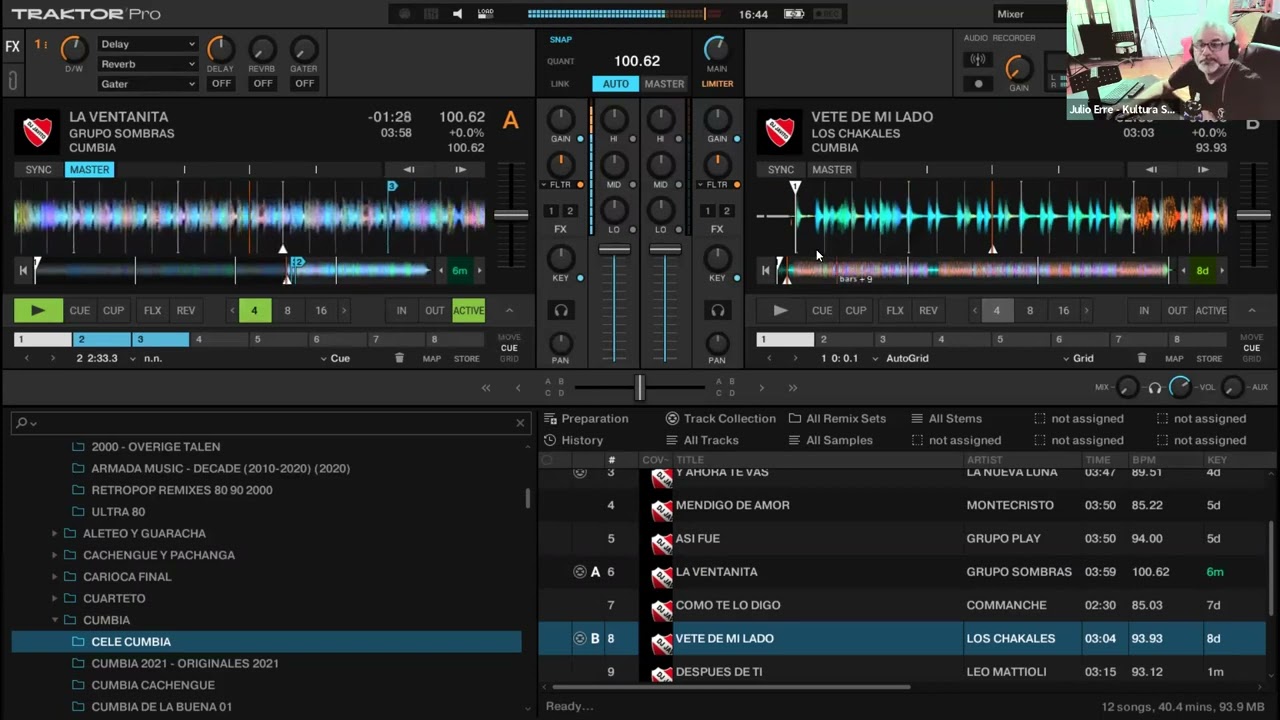Toggle MASTER on deck A
Viewport: 1280px width, 720px height.
coord(89,170)
